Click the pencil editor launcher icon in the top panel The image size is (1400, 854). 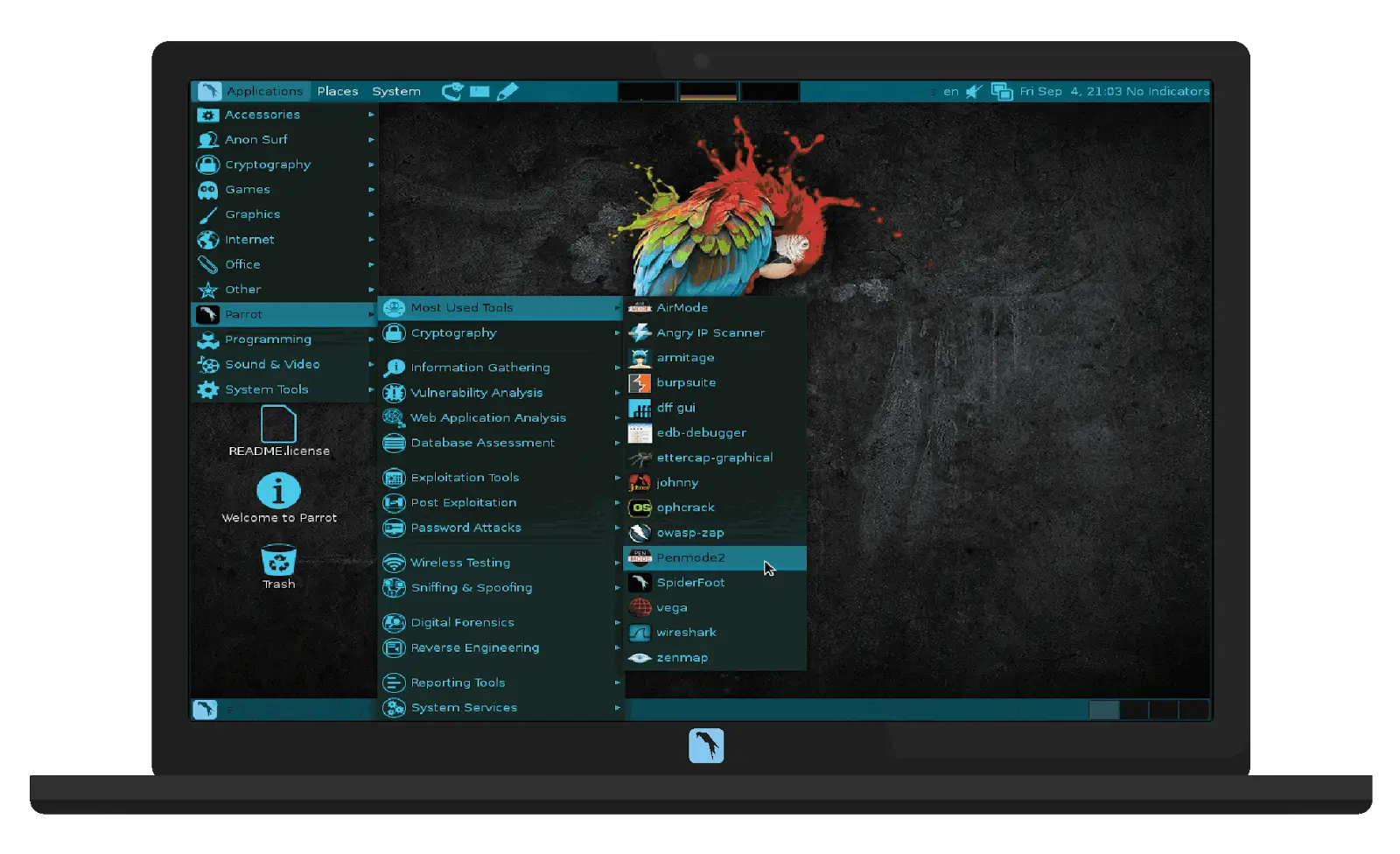507,91
